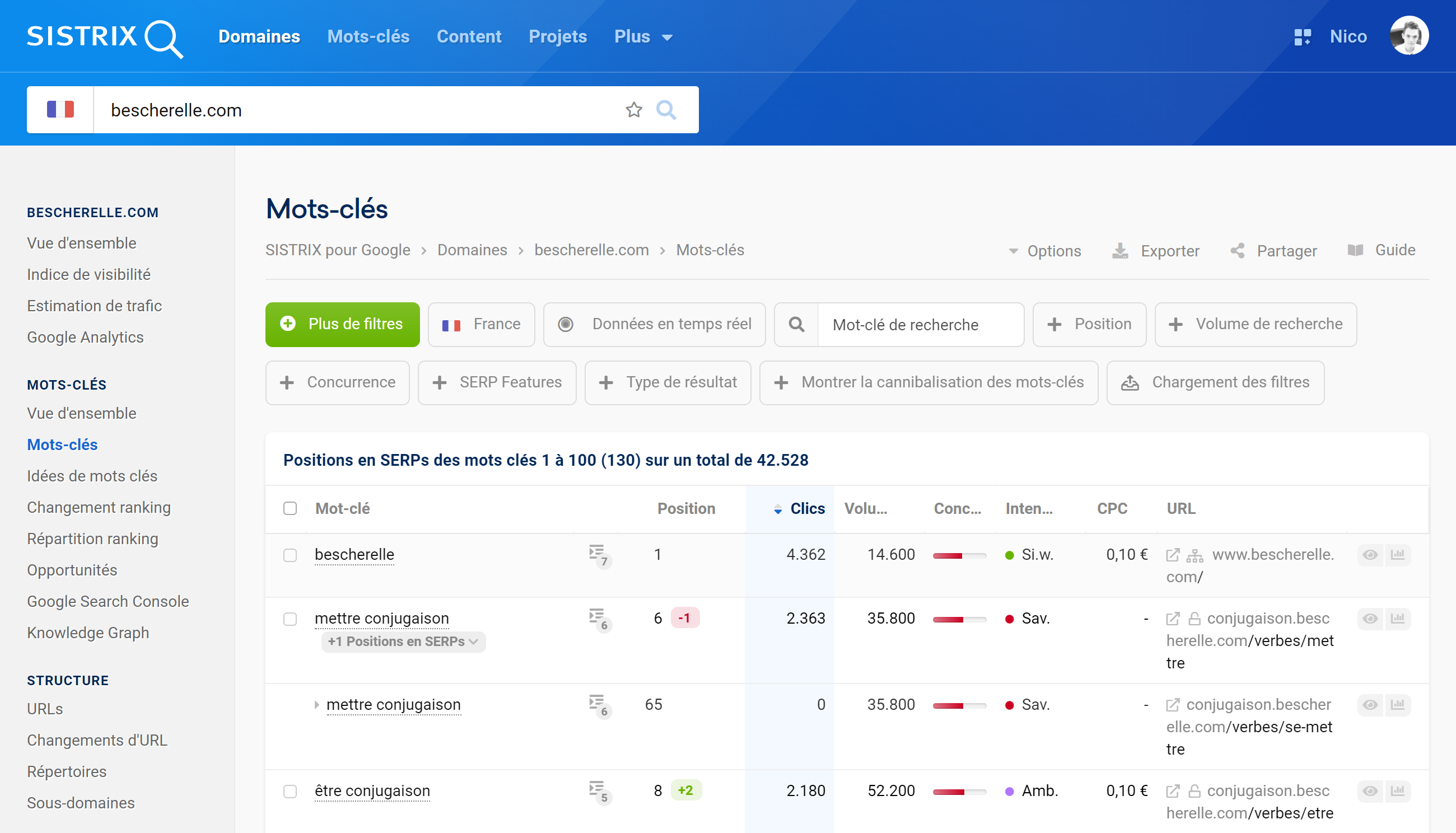
Task: Open Indice de visibilité in the sidebar
Action: tap(88, 275)
